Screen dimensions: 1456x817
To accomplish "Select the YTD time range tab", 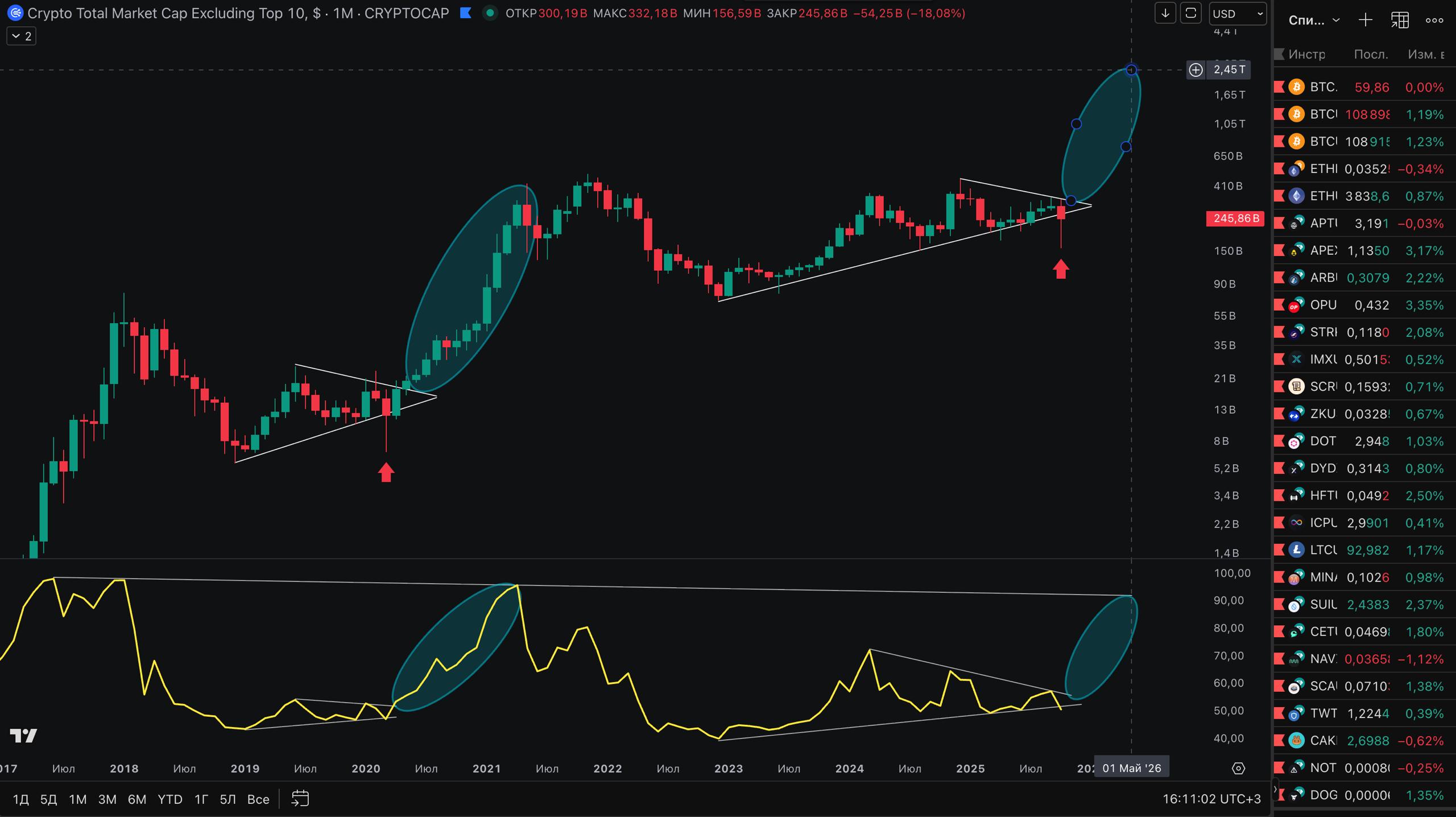I will 169,799.
